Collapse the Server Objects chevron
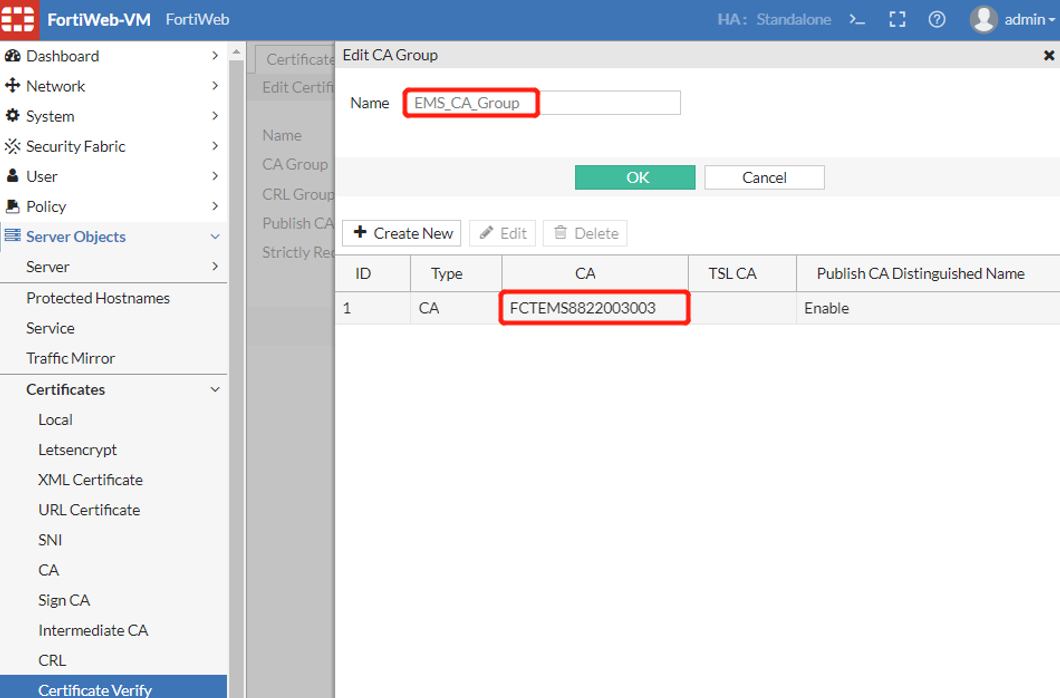1060x698 pixels. coord(215,236)
